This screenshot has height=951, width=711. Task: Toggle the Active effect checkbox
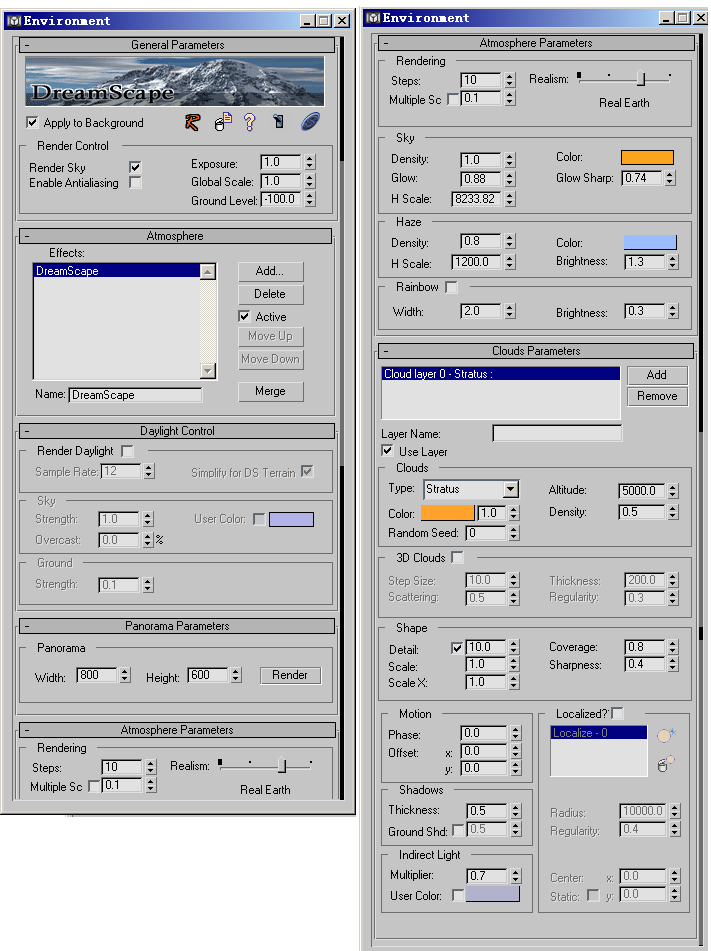(244, 316)
